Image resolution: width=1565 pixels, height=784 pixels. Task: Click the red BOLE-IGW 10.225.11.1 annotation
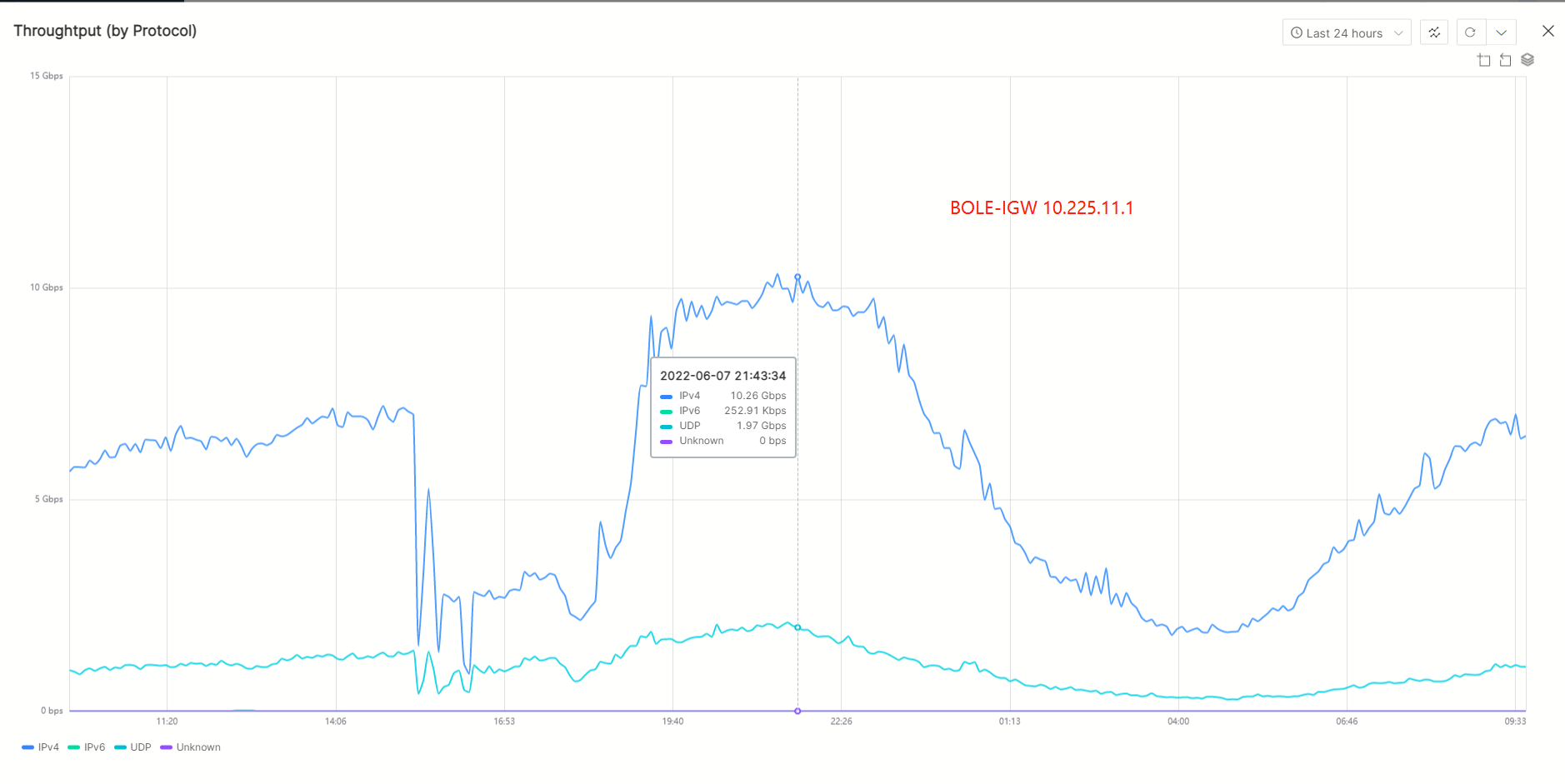1042,208
